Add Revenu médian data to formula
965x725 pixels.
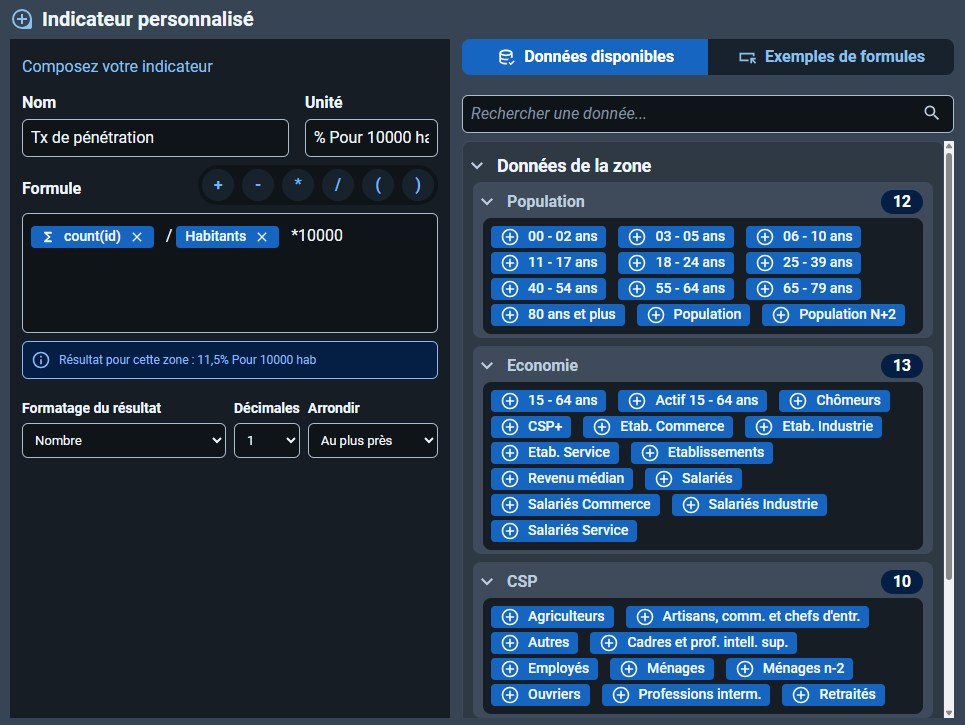pyautogui.click(x=562, y=479)
